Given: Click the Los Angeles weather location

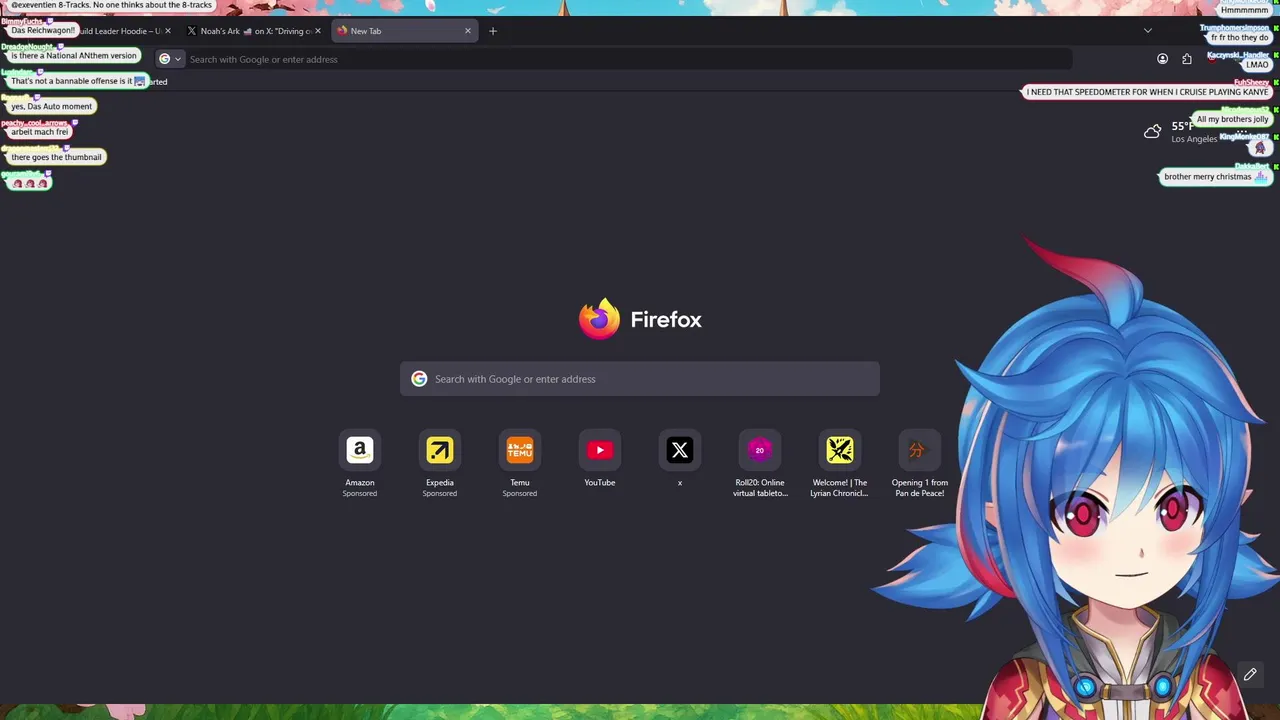Looking at the screenshot, I should click(1194, 139).
